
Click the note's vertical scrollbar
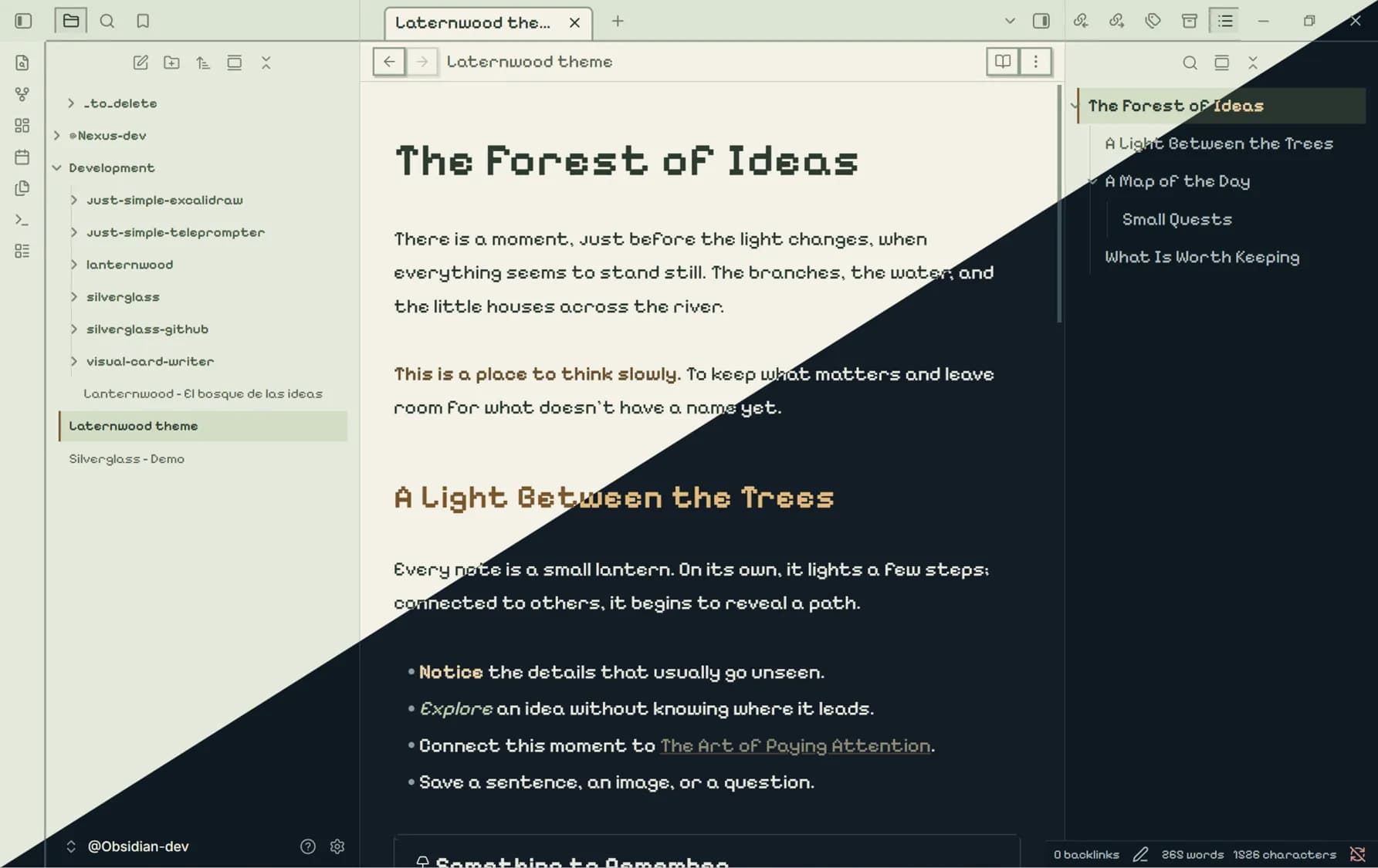(1059, 204)
